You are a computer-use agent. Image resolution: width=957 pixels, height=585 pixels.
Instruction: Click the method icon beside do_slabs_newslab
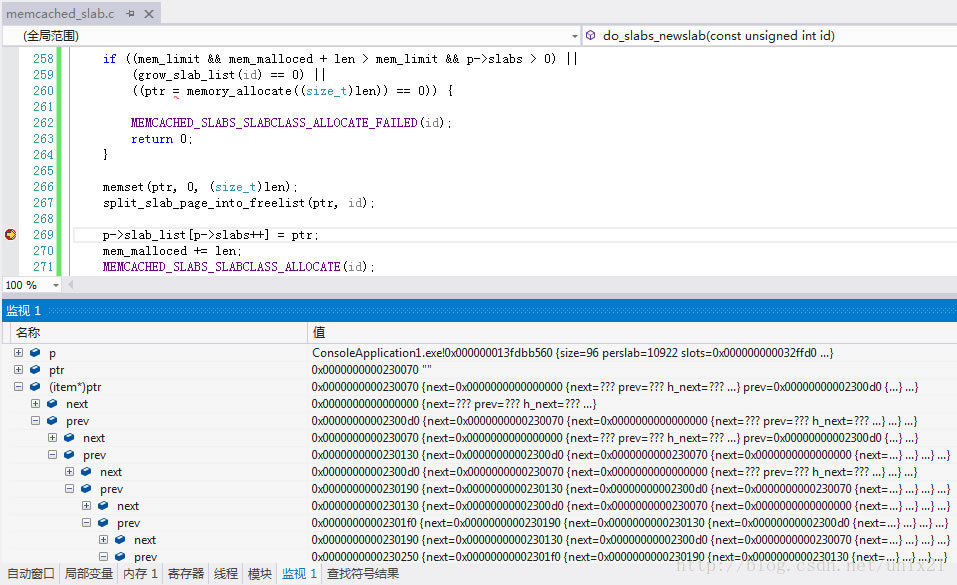(x=591, y=35)
